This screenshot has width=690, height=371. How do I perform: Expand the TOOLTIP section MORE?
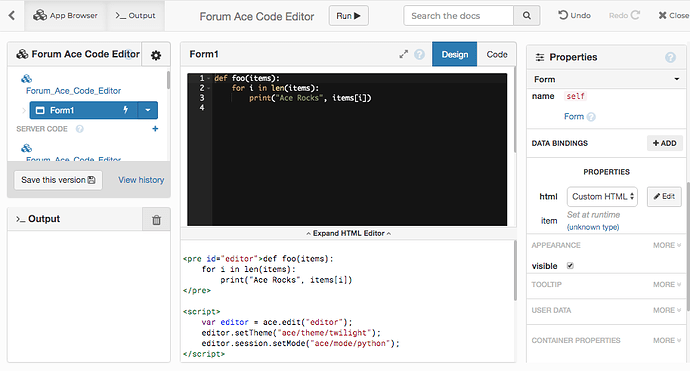coord(667,285)
